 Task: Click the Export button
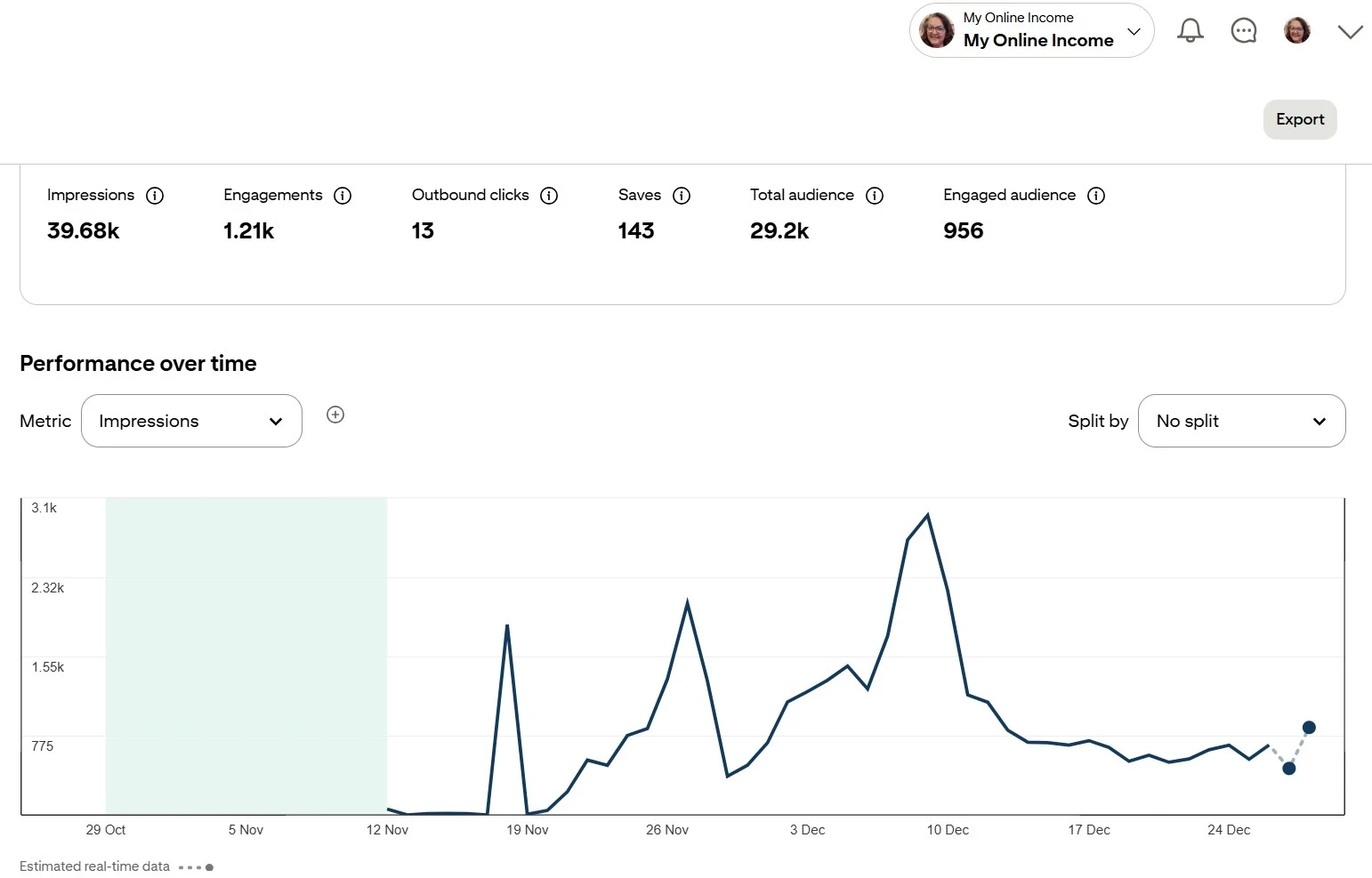point(1299,119)
